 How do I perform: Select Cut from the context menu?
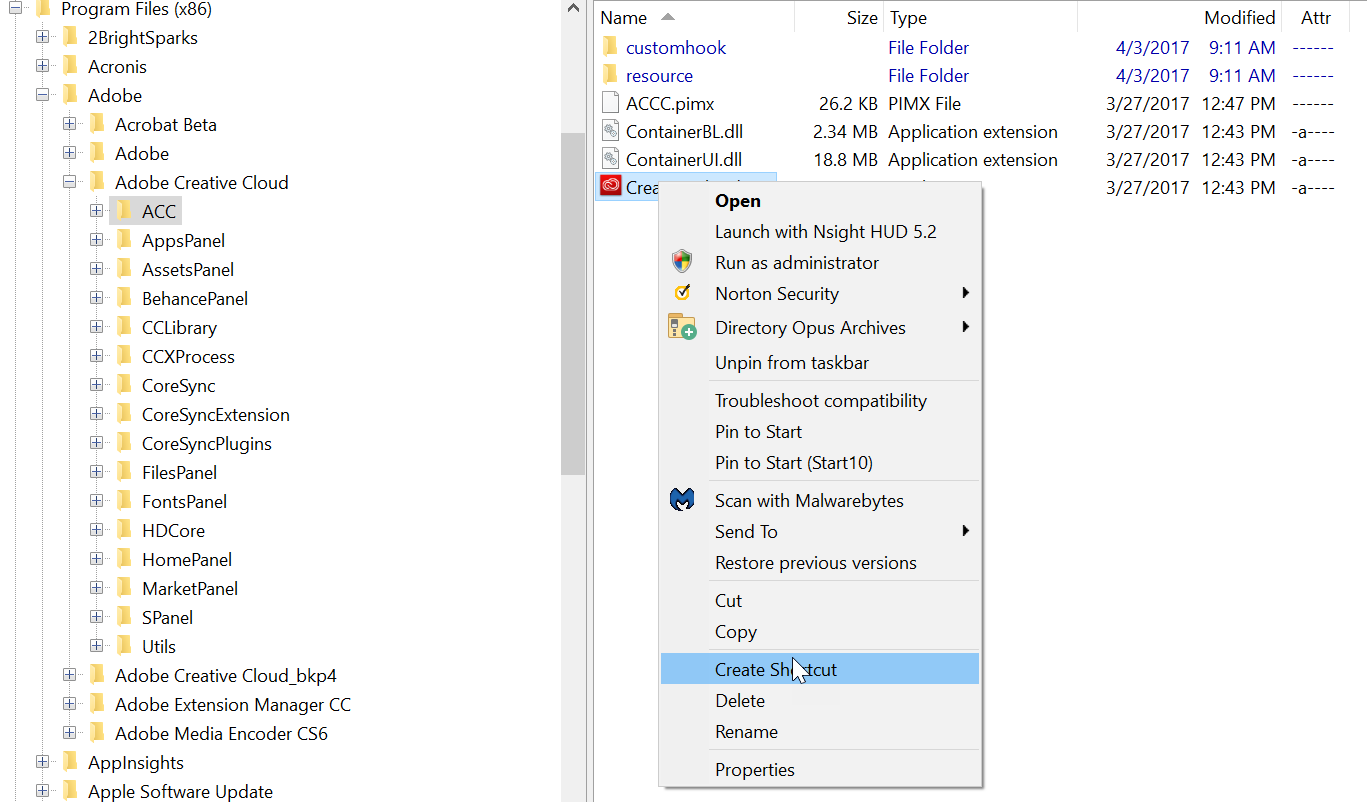(x=729, y=601)
